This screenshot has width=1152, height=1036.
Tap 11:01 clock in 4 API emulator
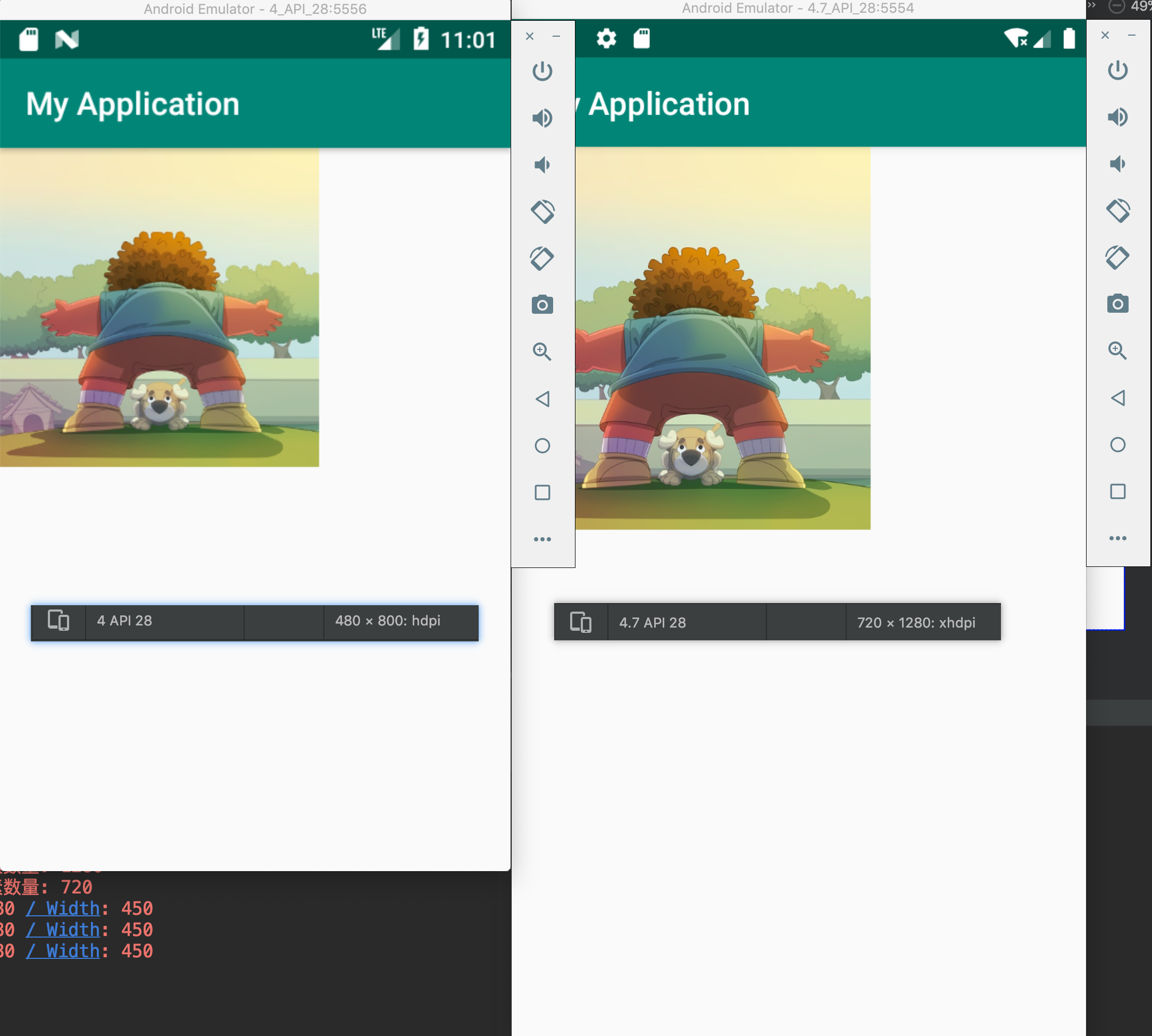pos(468,40)
